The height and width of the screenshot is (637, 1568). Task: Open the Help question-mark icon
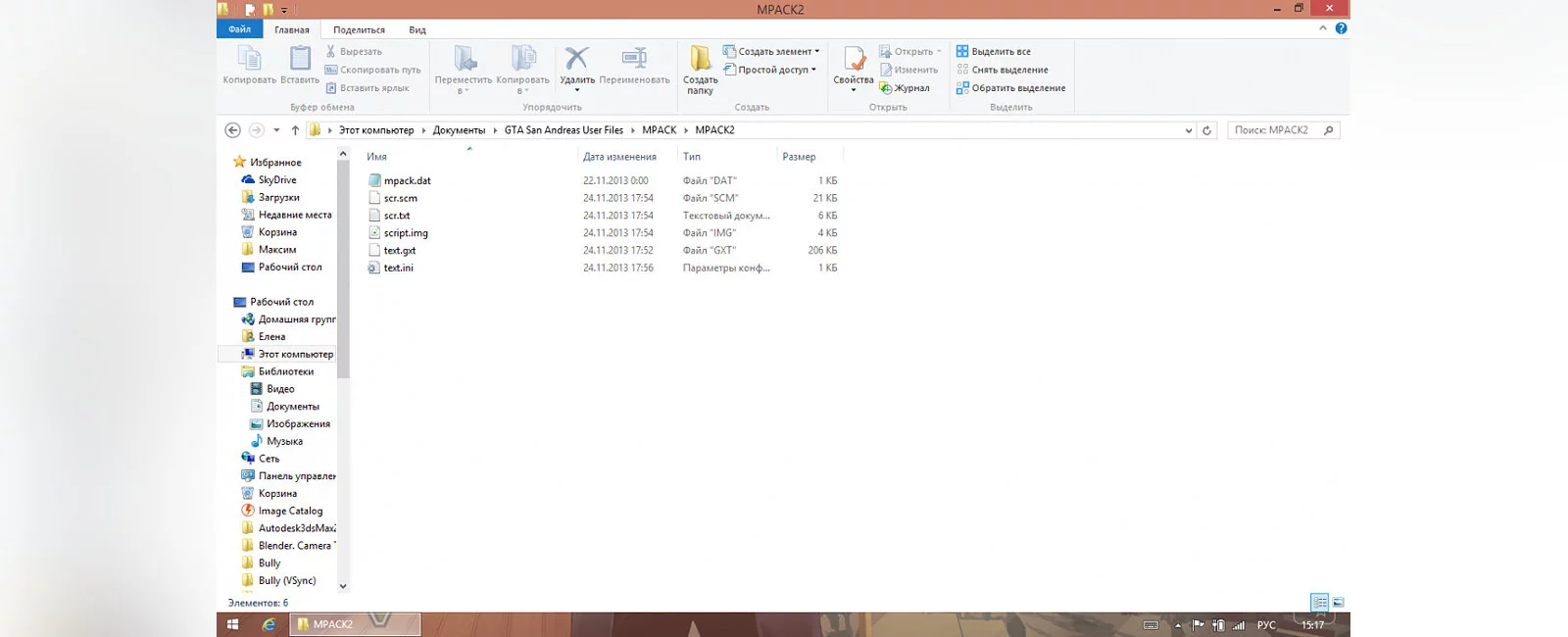(x=1341, y=28)
